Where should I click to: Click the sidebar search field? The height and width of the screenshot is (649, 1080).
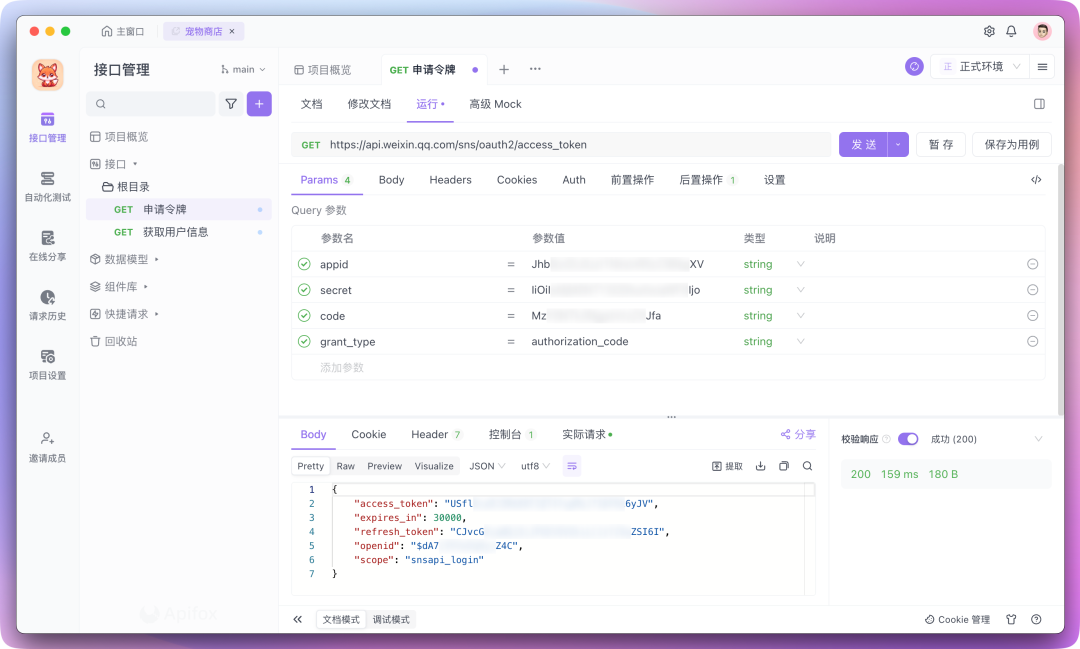coord(151,104)
